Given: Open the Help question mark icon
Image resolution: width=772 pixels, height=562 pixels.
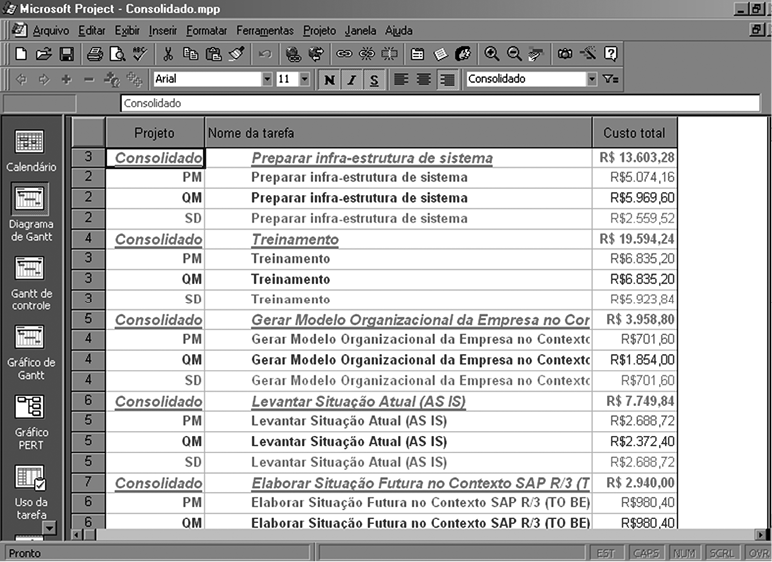Looking at the screenshot, I should point(611,54).
